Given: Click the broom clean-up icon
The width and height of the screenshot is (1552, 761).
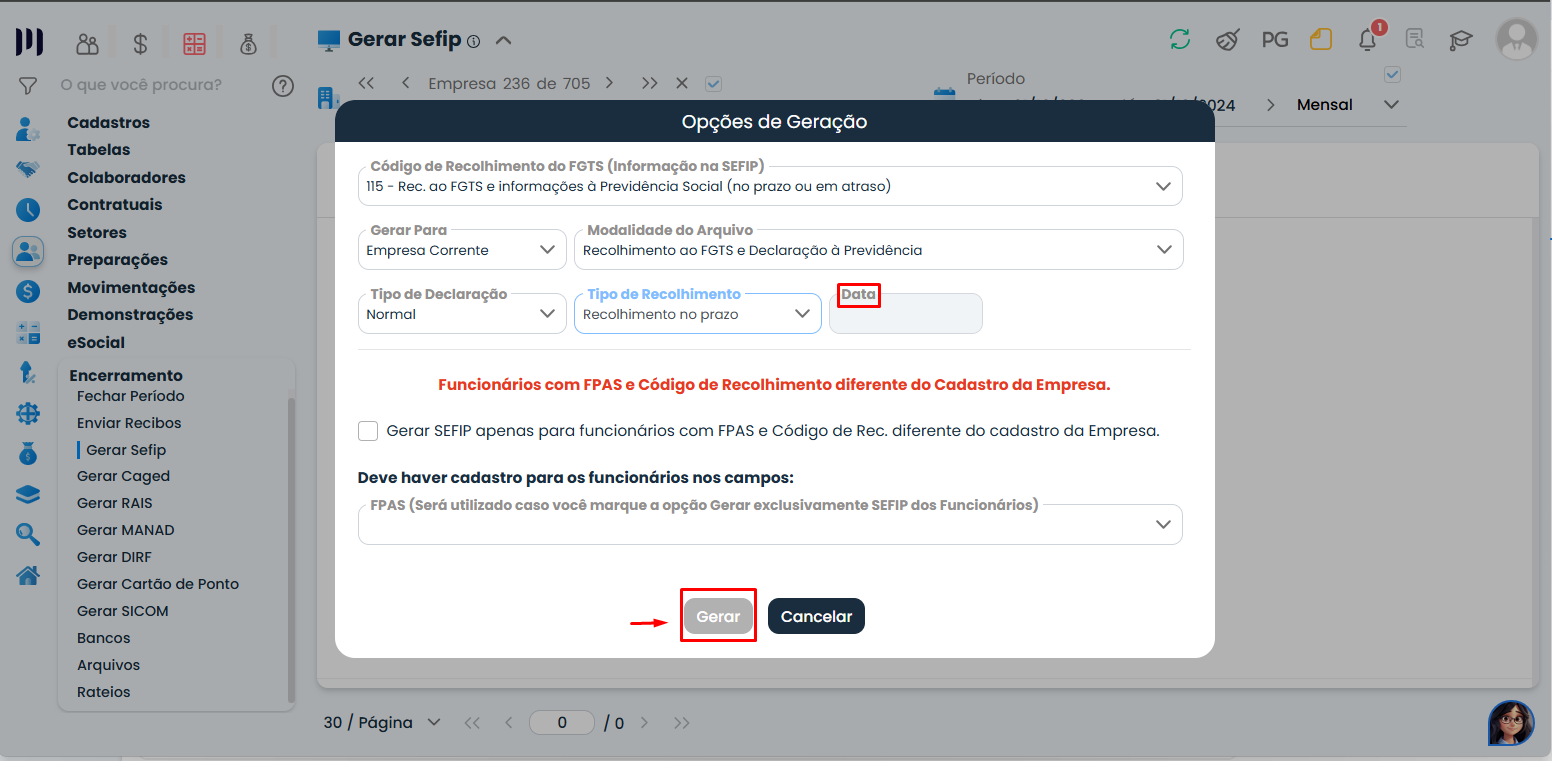Looking at the screenshot, I should click(1228, 40).
